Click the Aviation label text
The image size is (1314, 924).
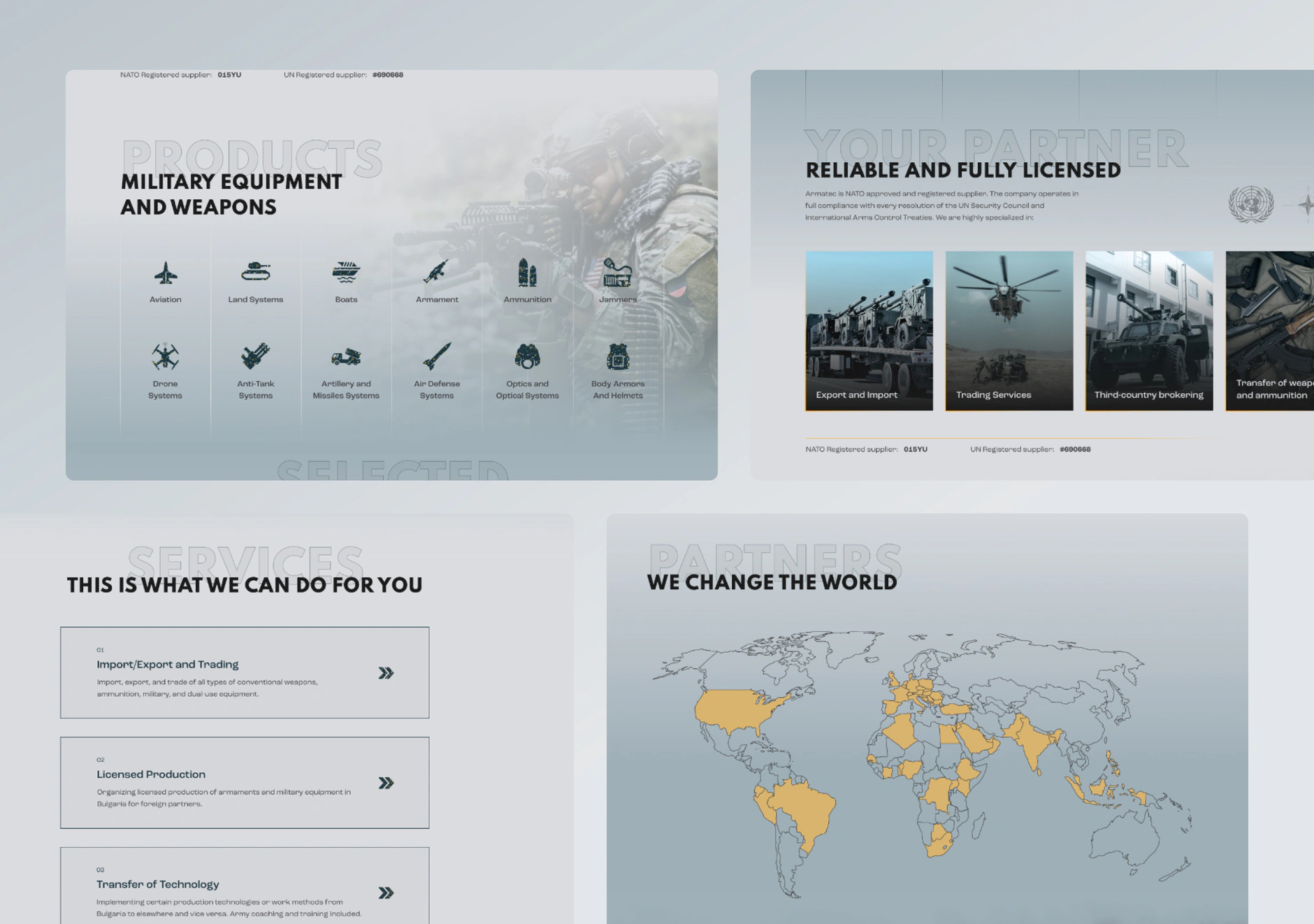166,299
